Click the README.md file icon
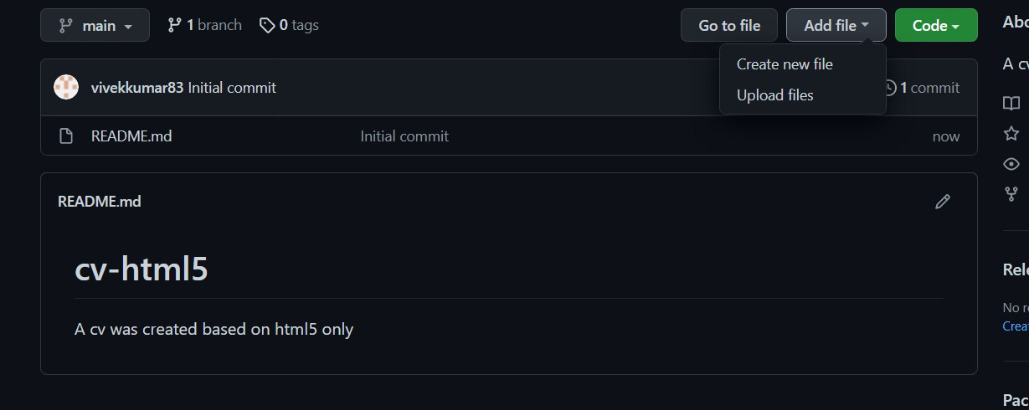This screenshot has width=1029, height=410. [x=66, y=136]
